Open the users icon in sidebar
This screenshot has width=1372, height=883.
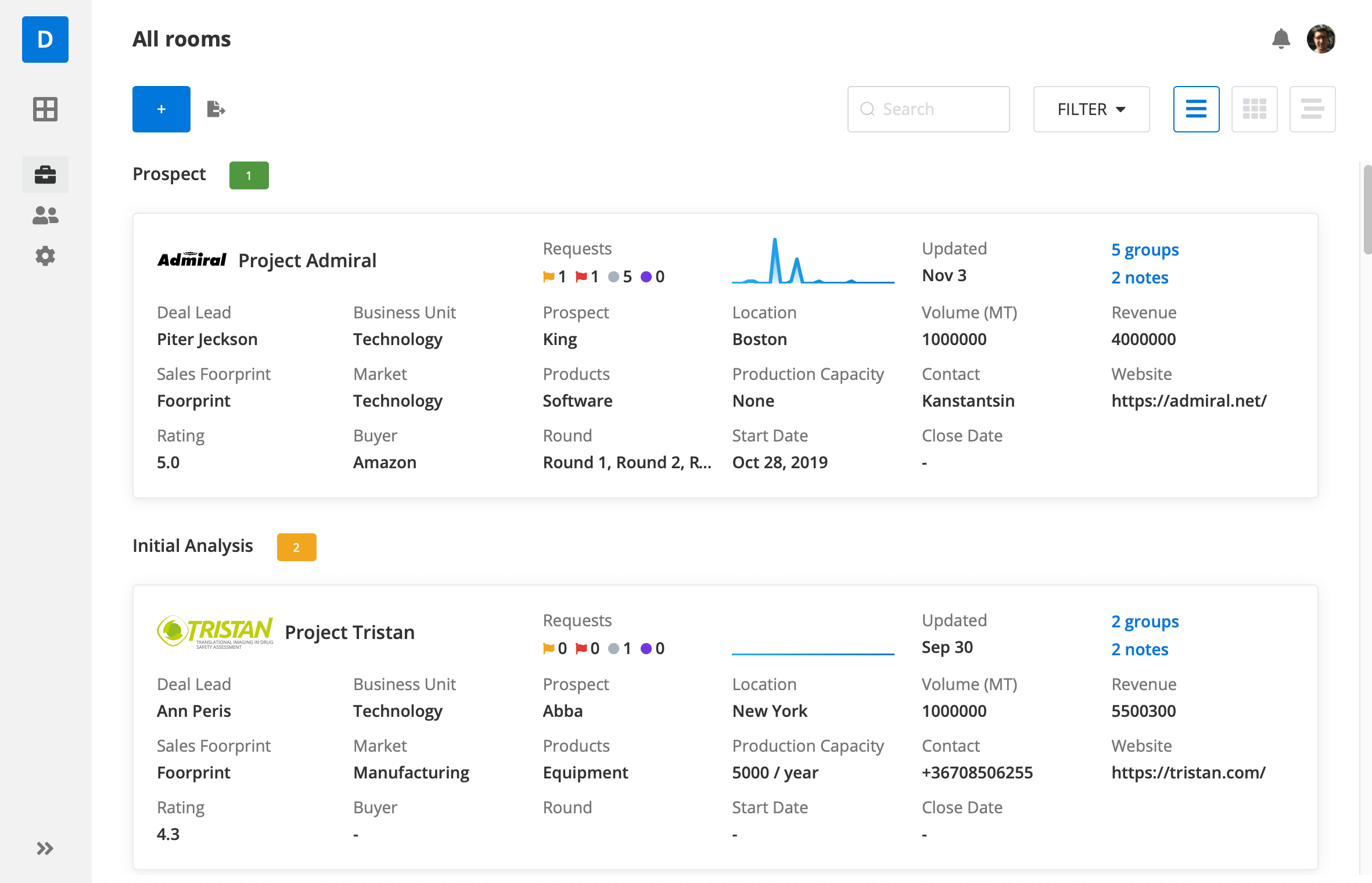[45, 216]
